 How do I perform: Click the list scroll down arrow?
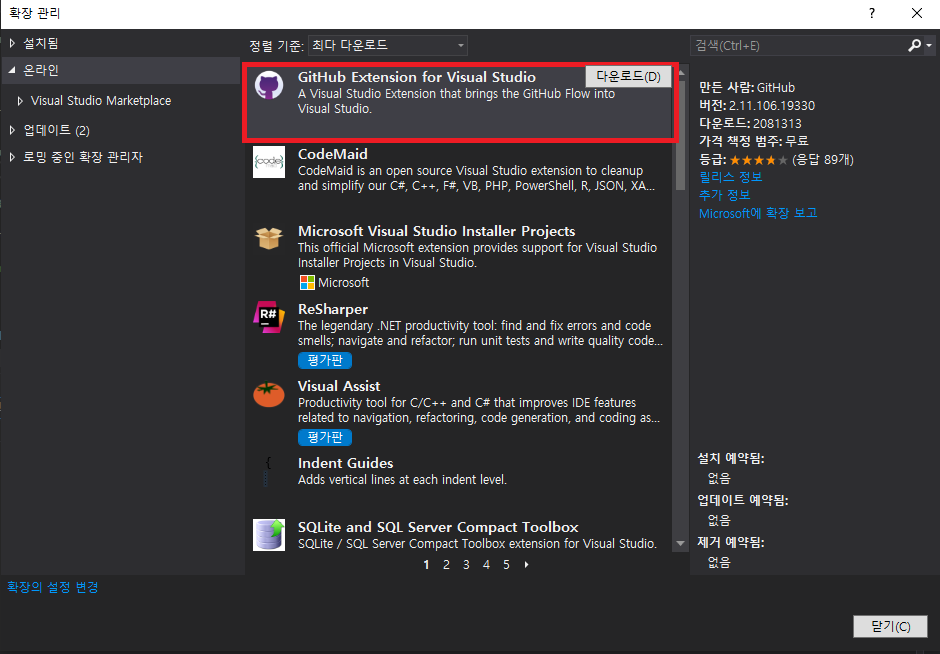[680, 544]
